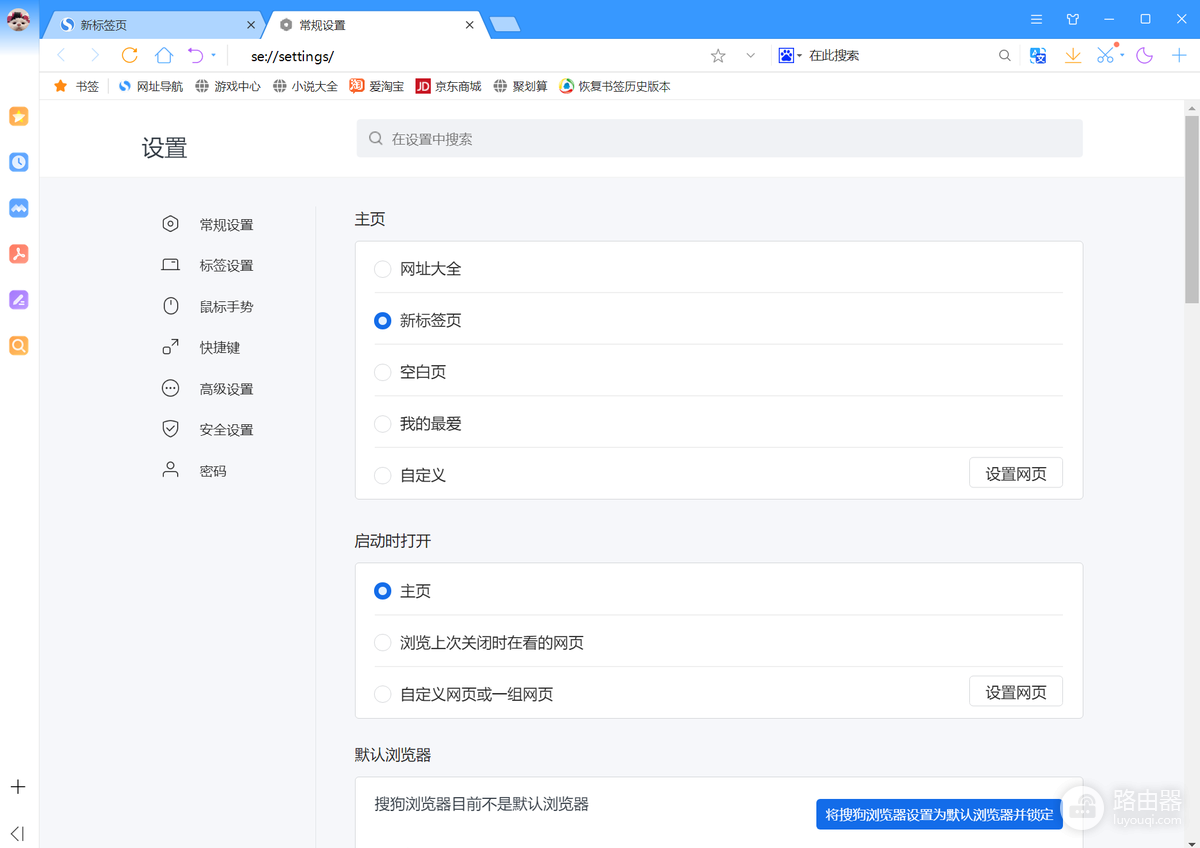1200x848 pixels.
Task: Bookmark this page with star icon
Action: coord(718,56)
